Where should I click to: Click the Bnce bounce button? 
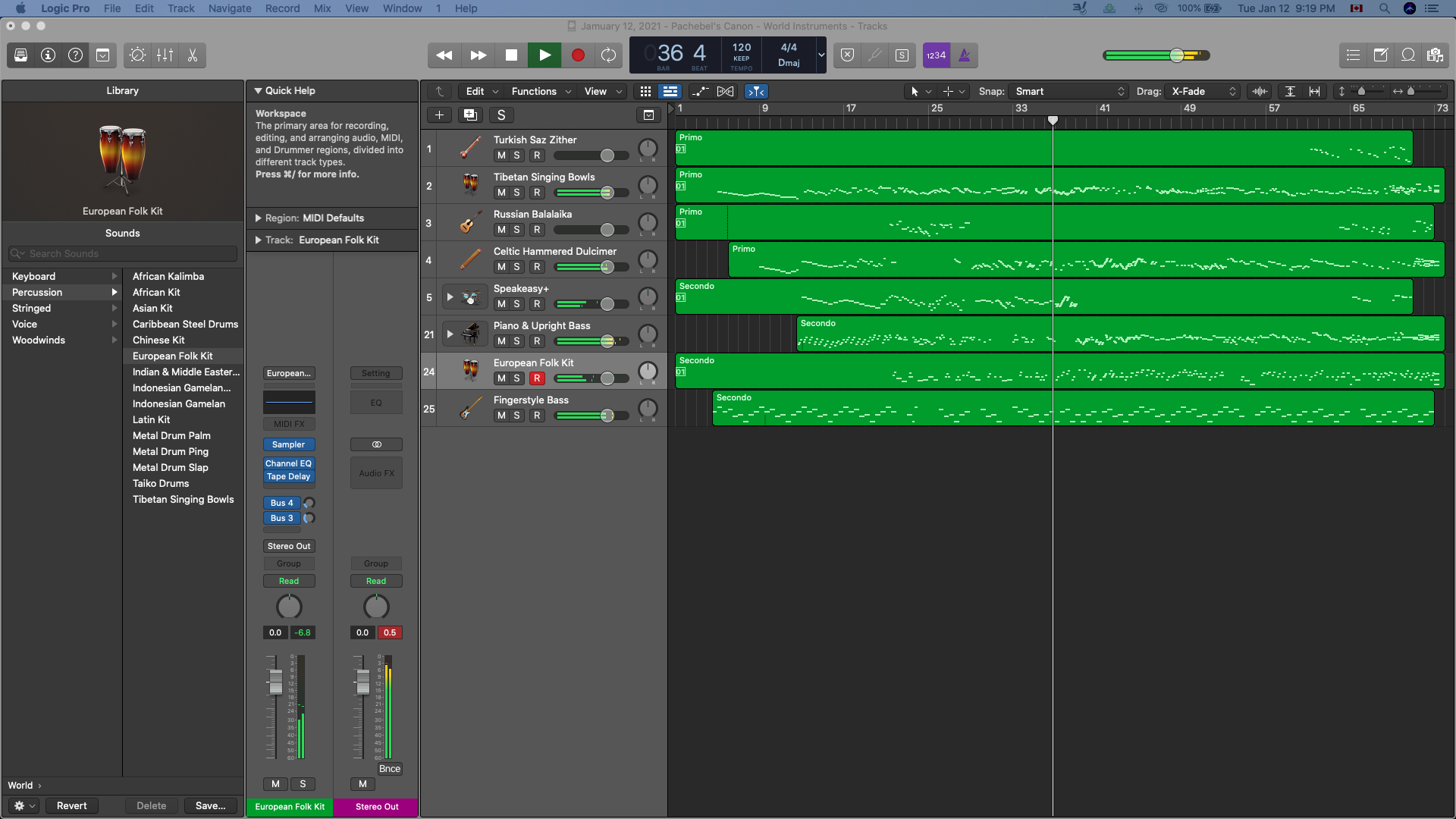(390, 769)
